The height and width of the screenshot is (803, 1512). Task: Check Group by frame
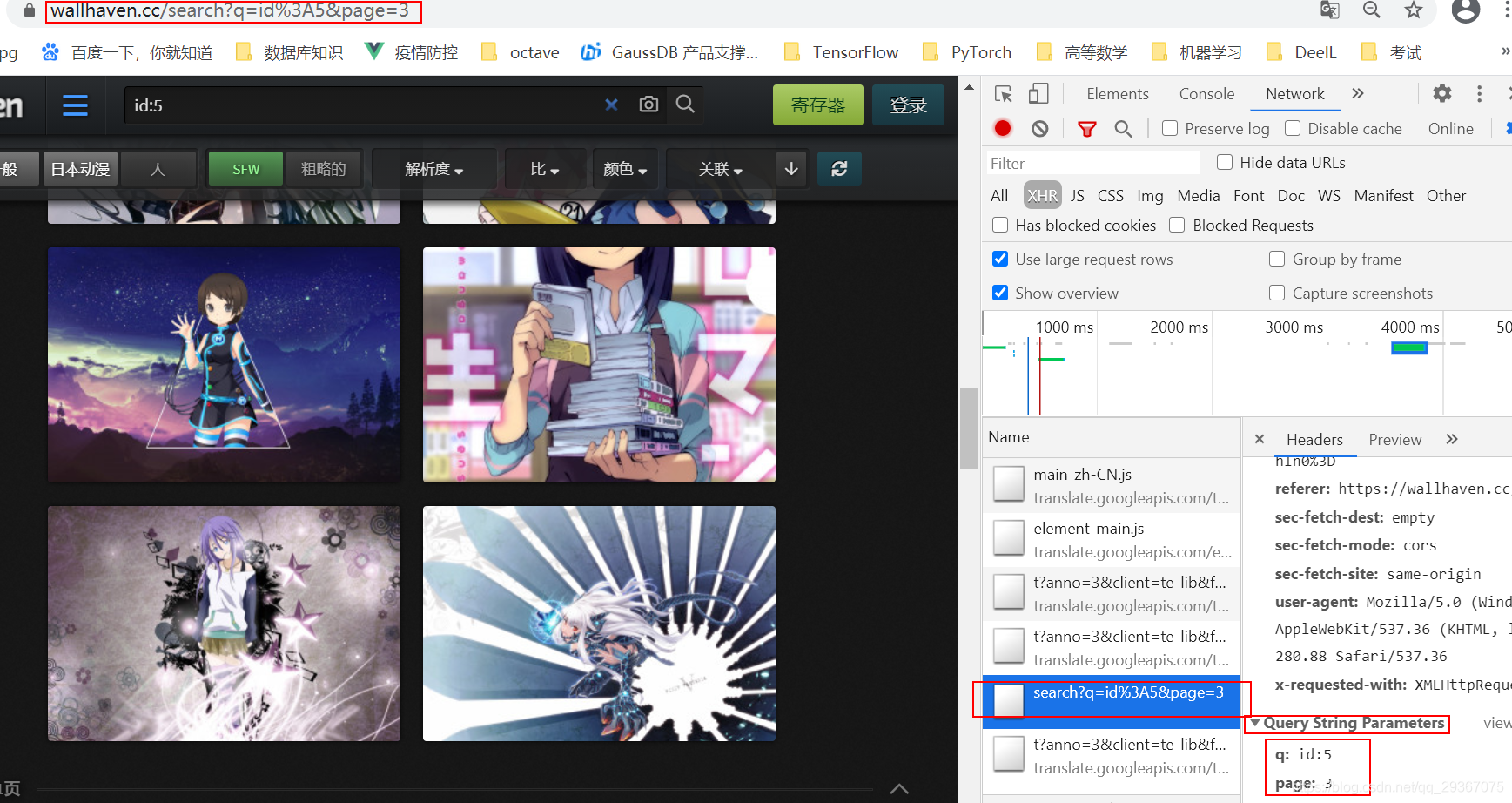pyautogui.click(x=1277, y=259)
